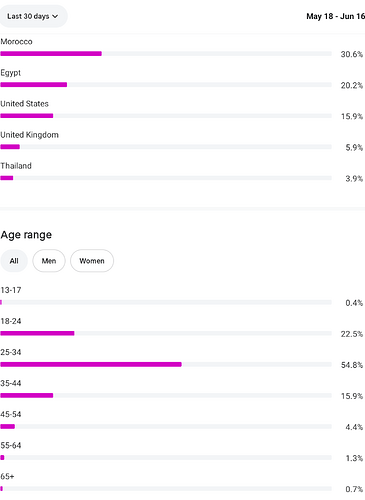Open the Last 30 days dropdown
Screen dimensions: 365x500
click(x=33, y=16)
